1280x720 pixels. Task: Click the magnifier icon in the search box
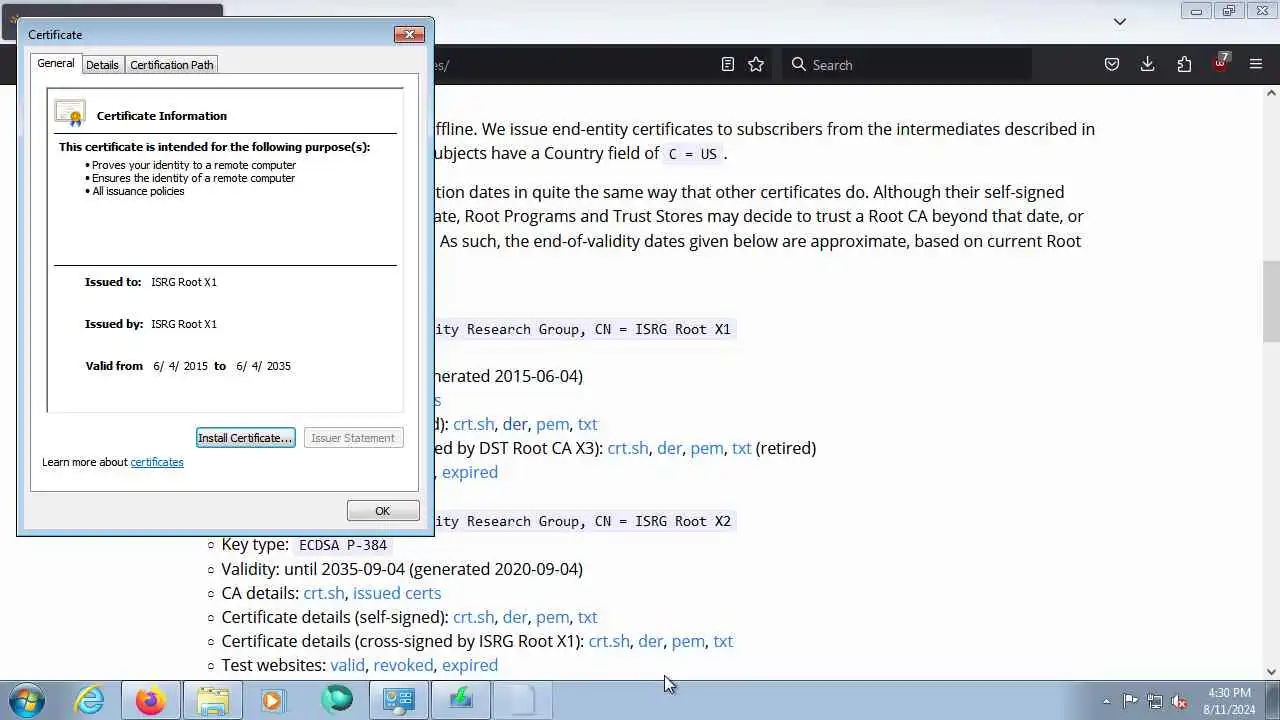(798, 64)
